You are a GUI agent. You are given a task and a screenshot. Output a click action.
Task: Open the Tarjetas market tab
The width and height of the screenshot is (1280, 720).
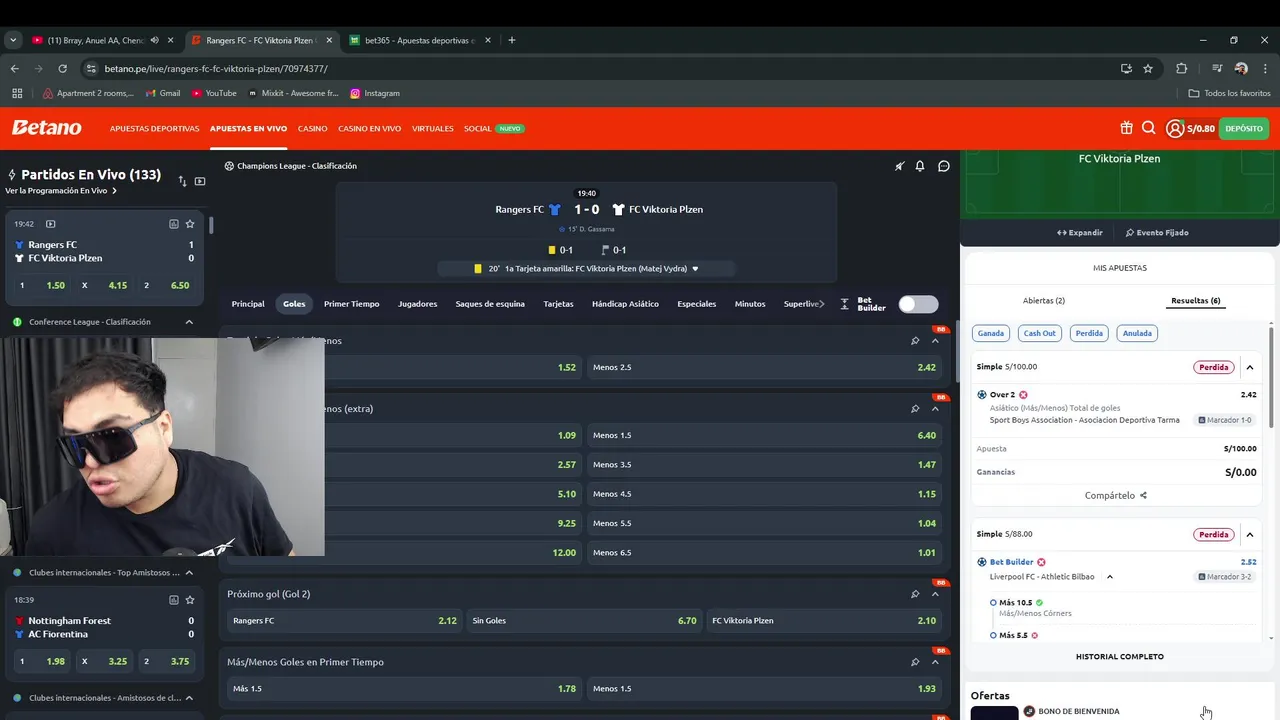pyautogui.click(x=558, y=304)
